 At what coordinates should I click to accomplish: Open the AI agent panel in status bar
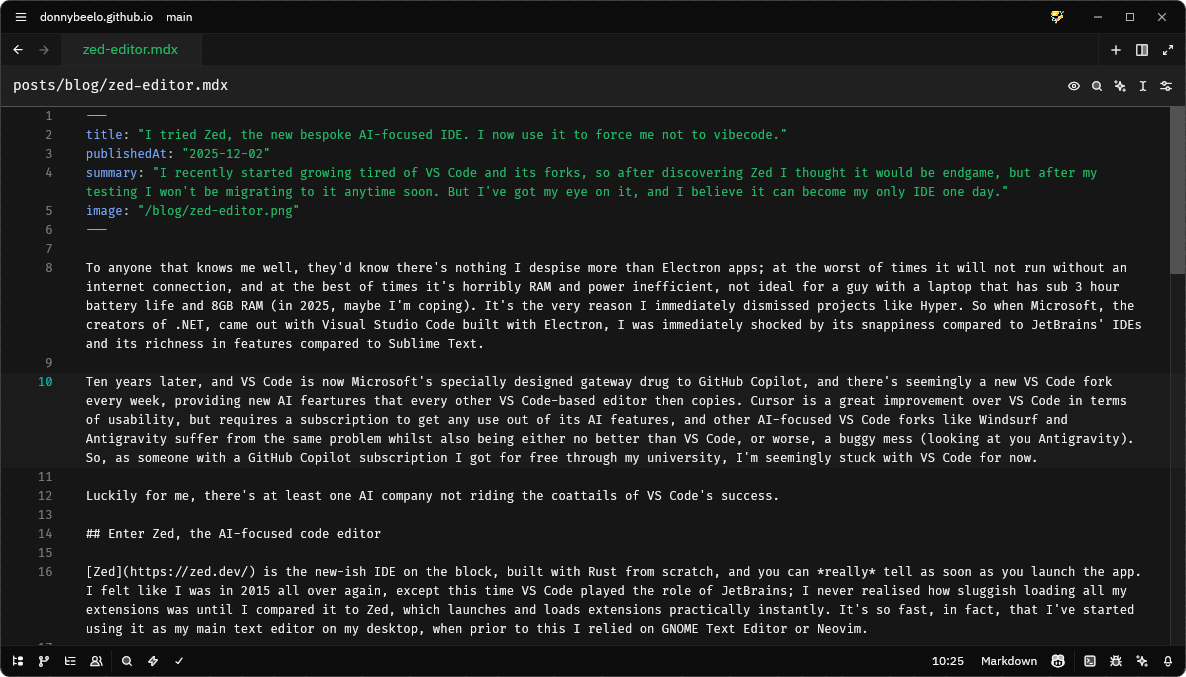coord(1142,661)
